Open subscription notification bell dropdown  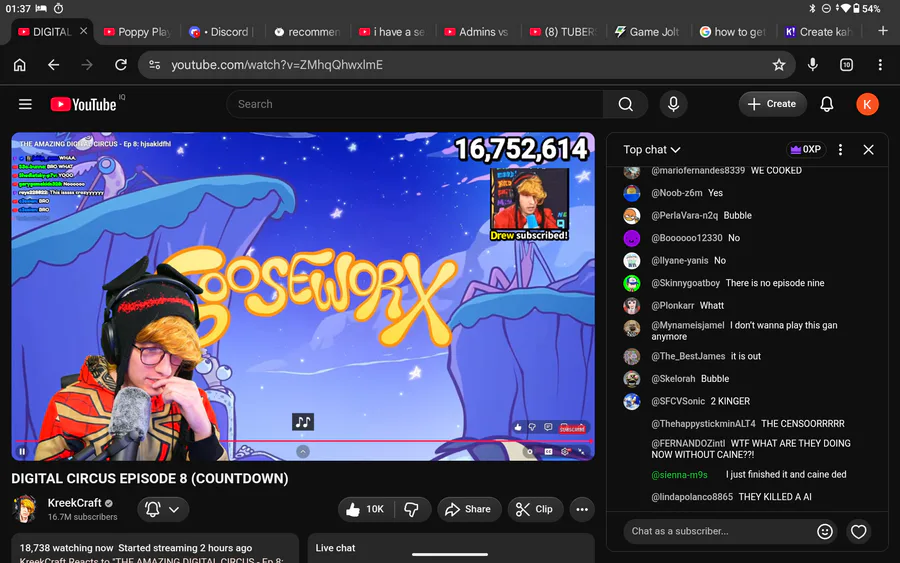(162, 509)
